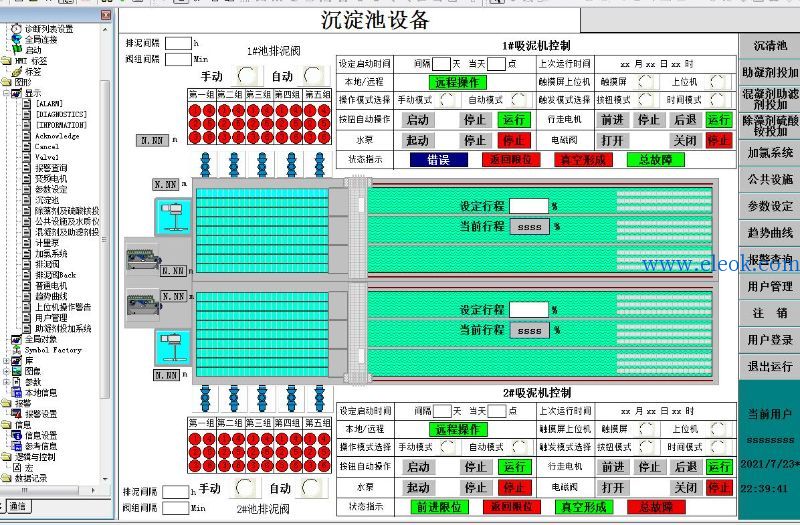Expand the 图像 tree node
800x525 pixels.
click(6, 371)
